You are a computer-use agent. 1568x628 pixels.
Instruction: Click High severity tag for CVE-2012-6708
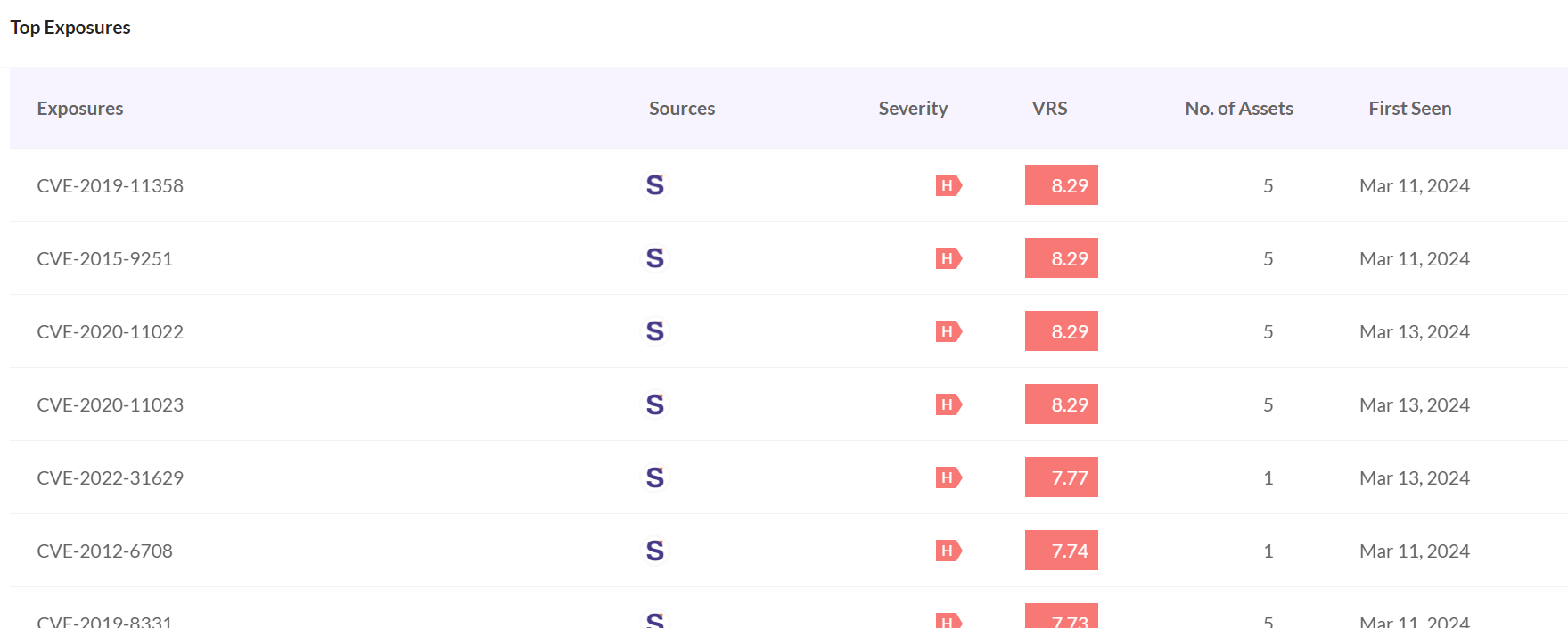(x=948, y=551)
